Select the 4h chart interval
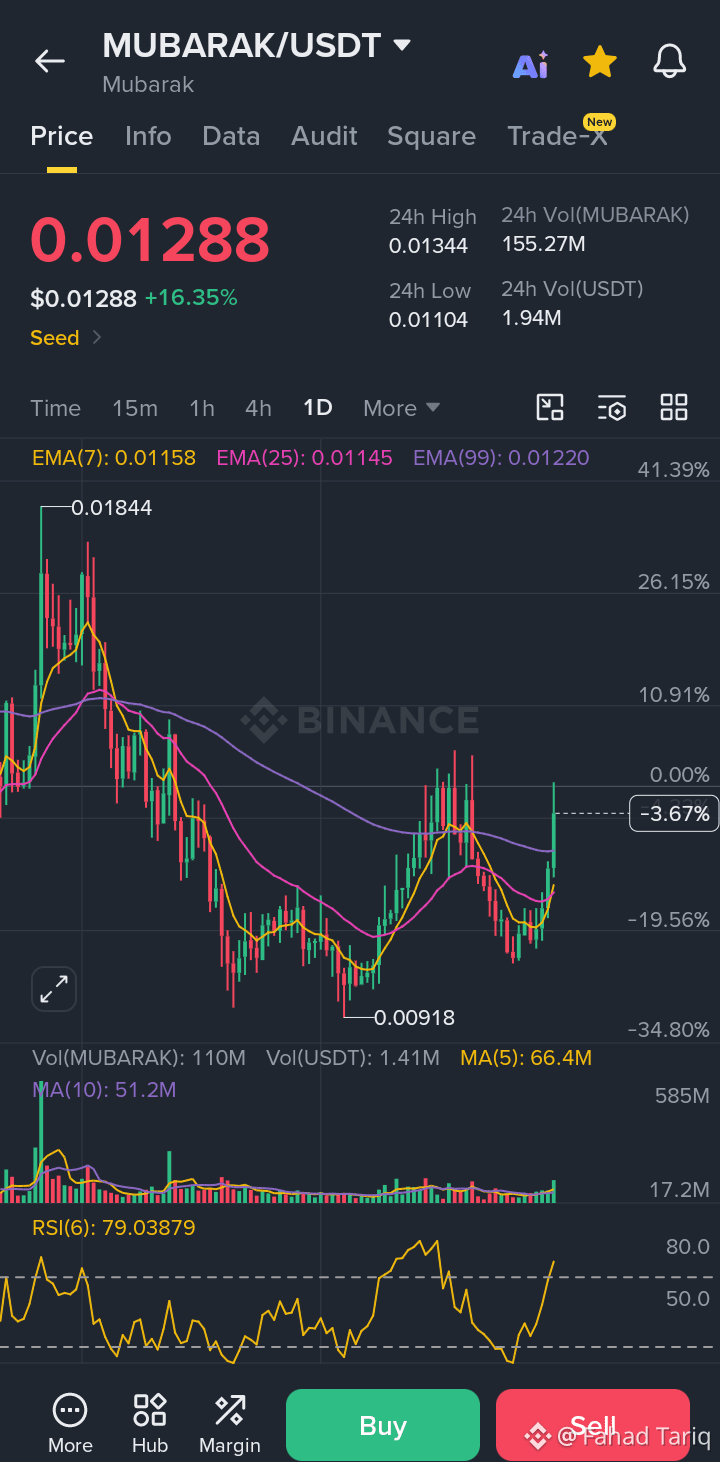Screen dimensions: 720x1462 [x=258, y=408]
